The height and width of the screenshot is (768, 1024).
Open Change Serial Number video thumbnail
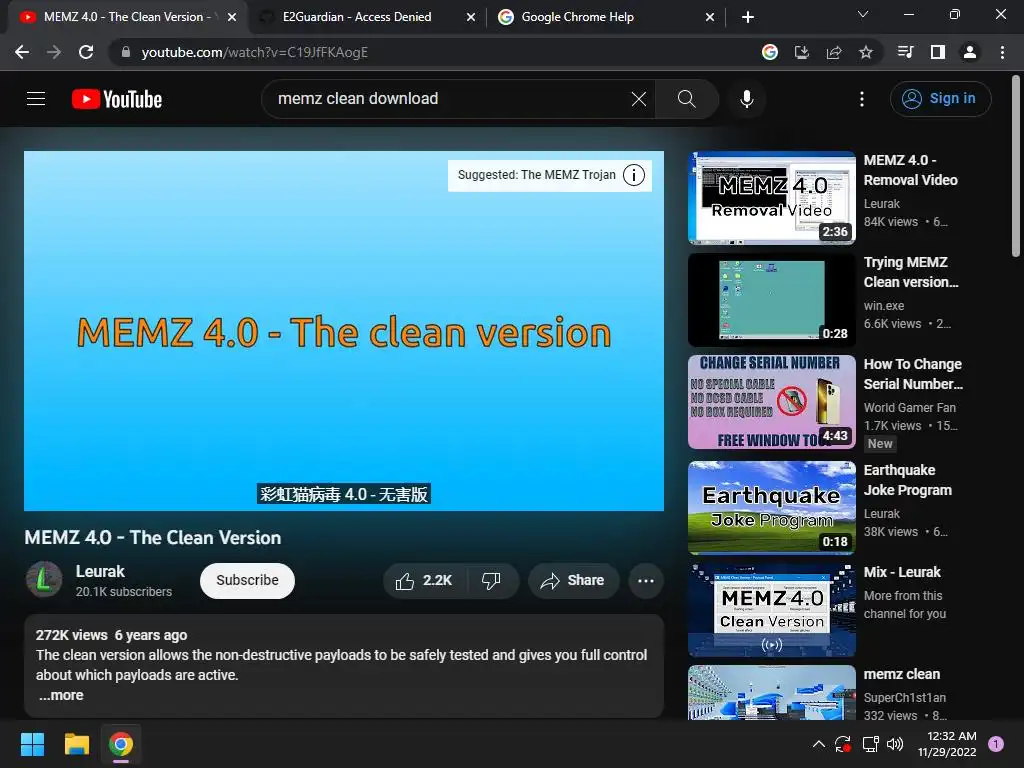coord(772,402)
